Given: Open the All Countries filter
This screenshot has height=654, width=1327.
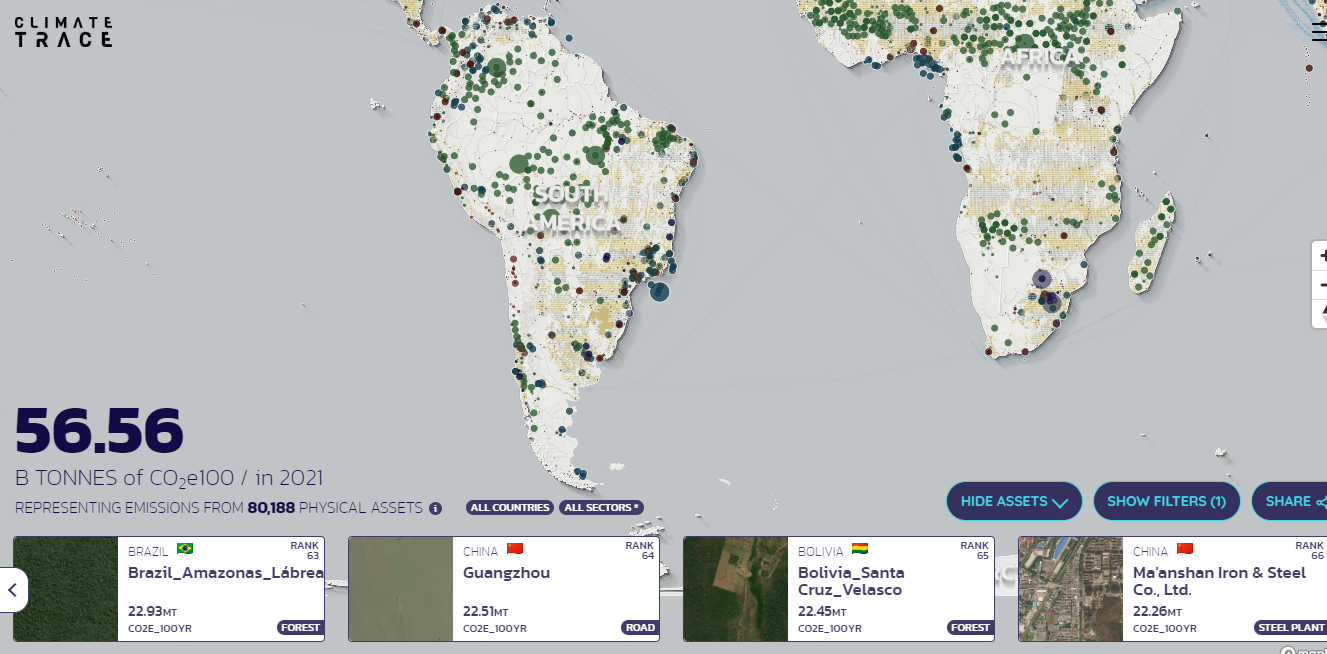Looking at the screenshot, I should tap(510, 508).
